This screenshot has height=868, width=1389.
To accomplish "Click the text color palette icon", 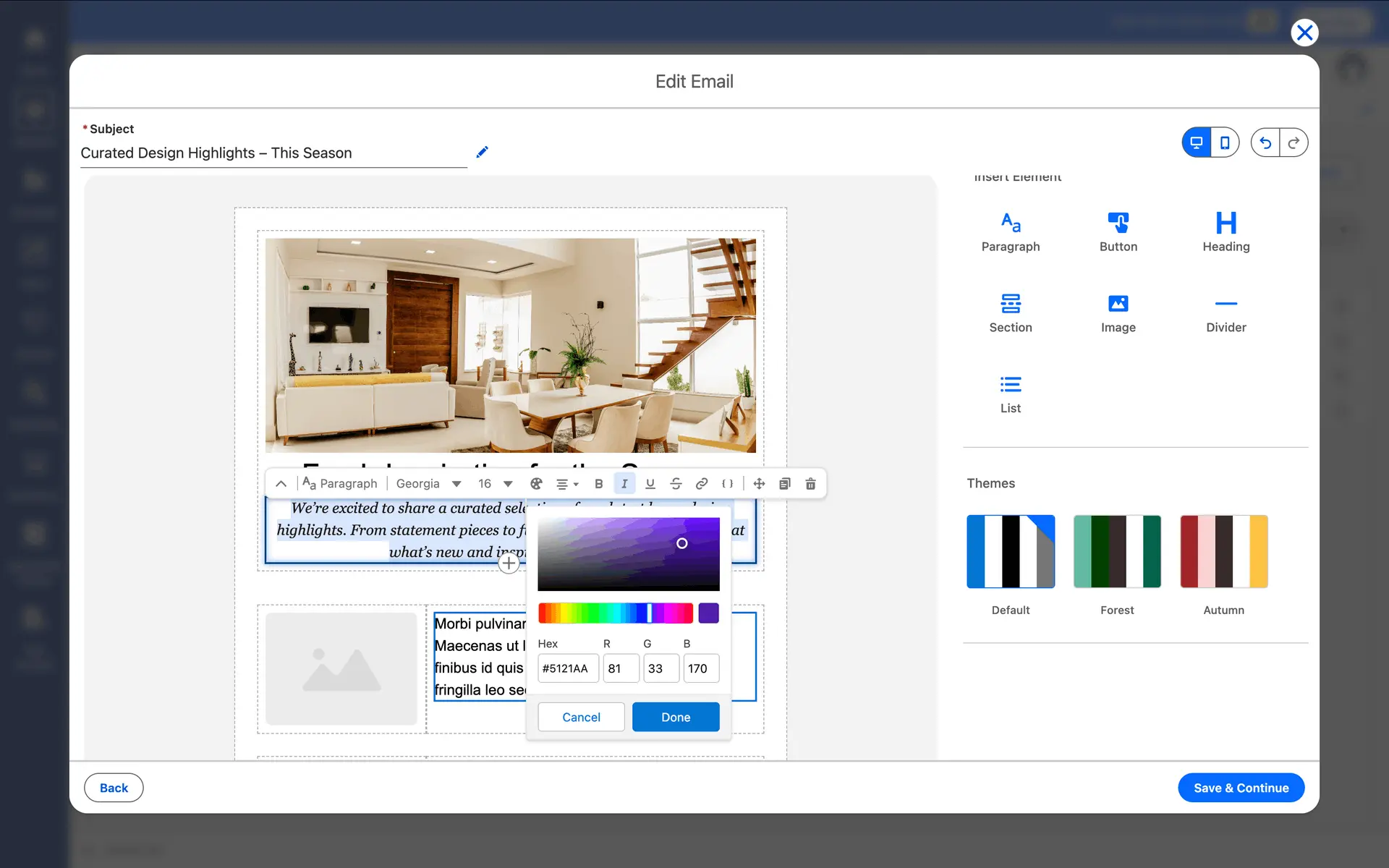I will pos(536,484).
